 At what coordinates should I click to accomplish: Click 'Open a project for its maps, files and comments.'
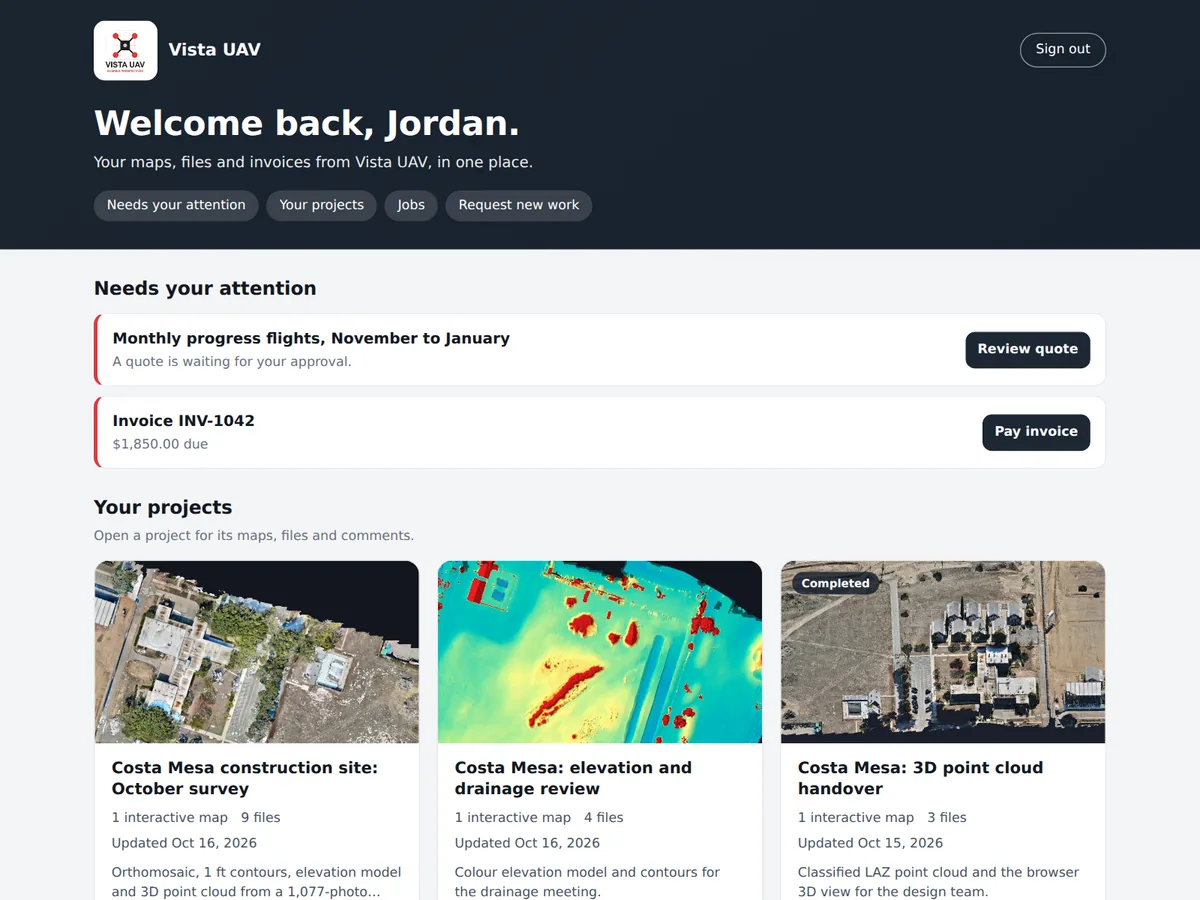[254, 536]
